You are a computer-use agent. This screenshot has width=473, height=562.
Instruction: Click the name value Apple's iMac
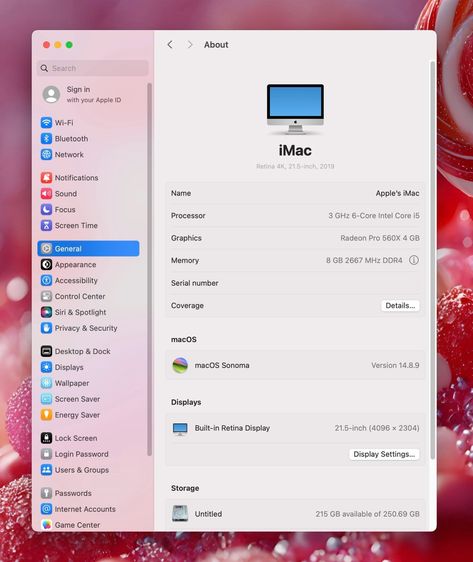(397, 193)
